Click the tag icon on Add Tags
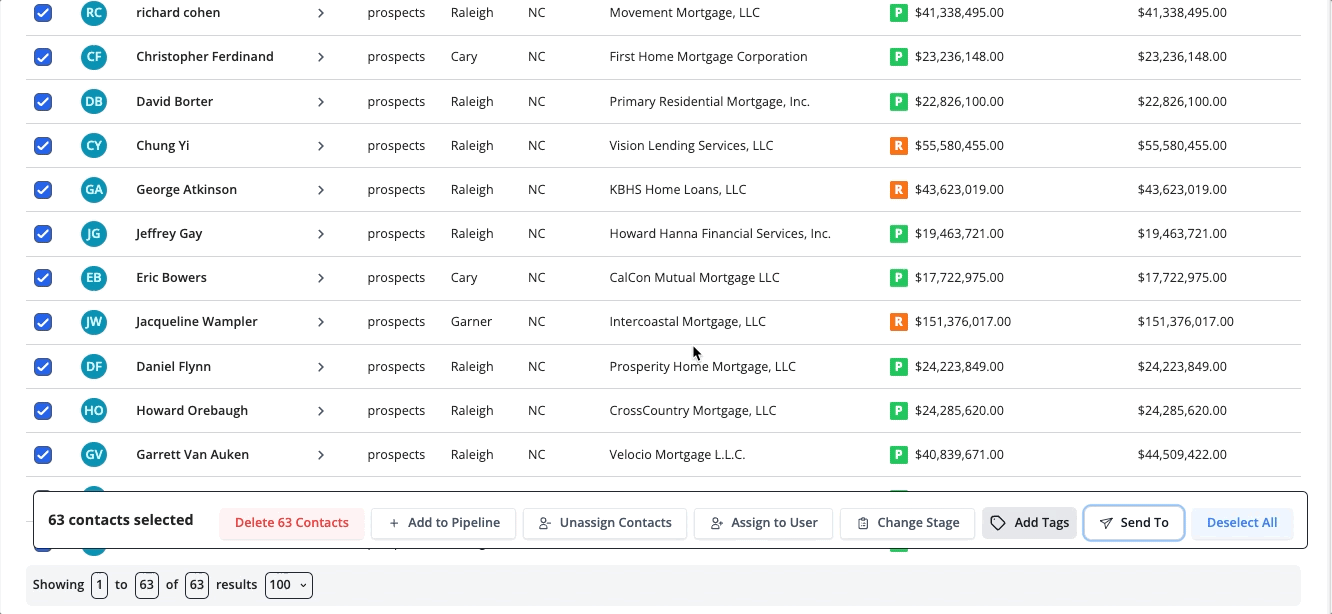The image size is (1332, 614). [997, 522]
